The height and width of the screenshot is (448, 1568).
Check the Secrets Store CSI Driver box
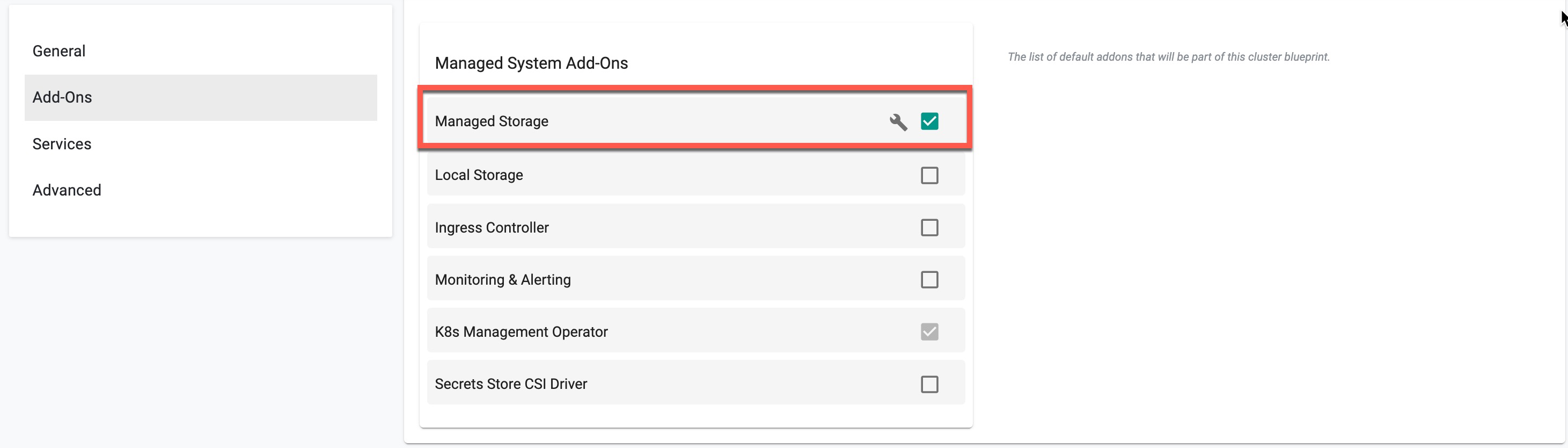pos(929,385)
